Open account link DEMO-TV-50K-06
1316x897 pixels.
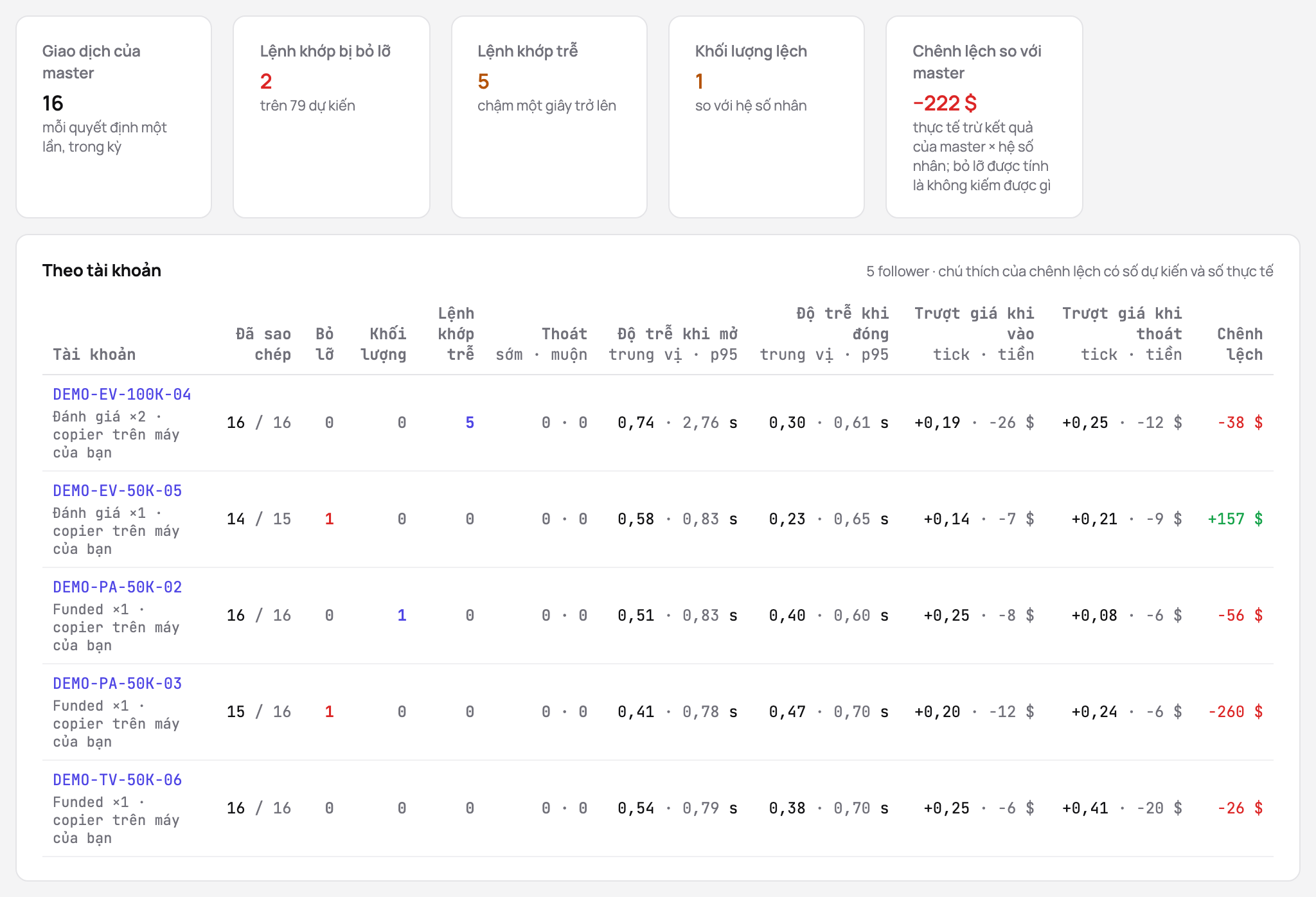pyautogui.click(x=118, y=780)
